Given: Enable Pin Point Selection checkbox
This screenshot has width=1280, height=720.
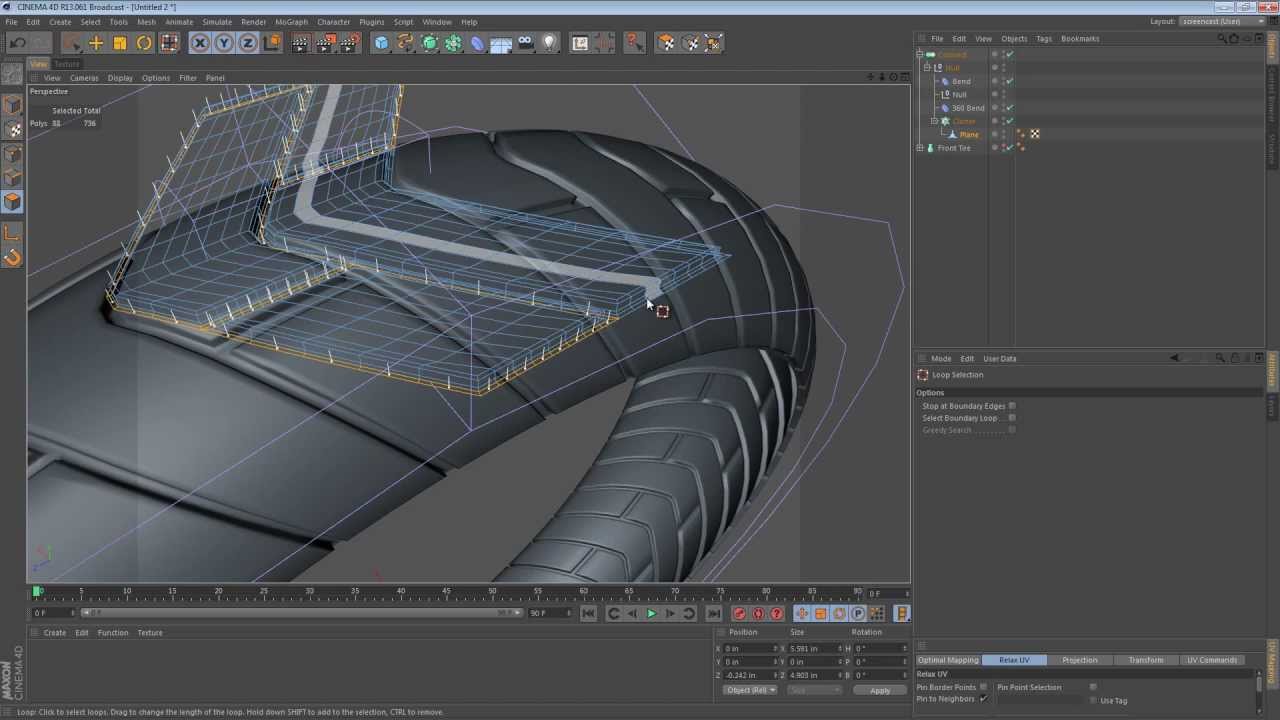Looking at the screenshot, I should [1093, 687].
